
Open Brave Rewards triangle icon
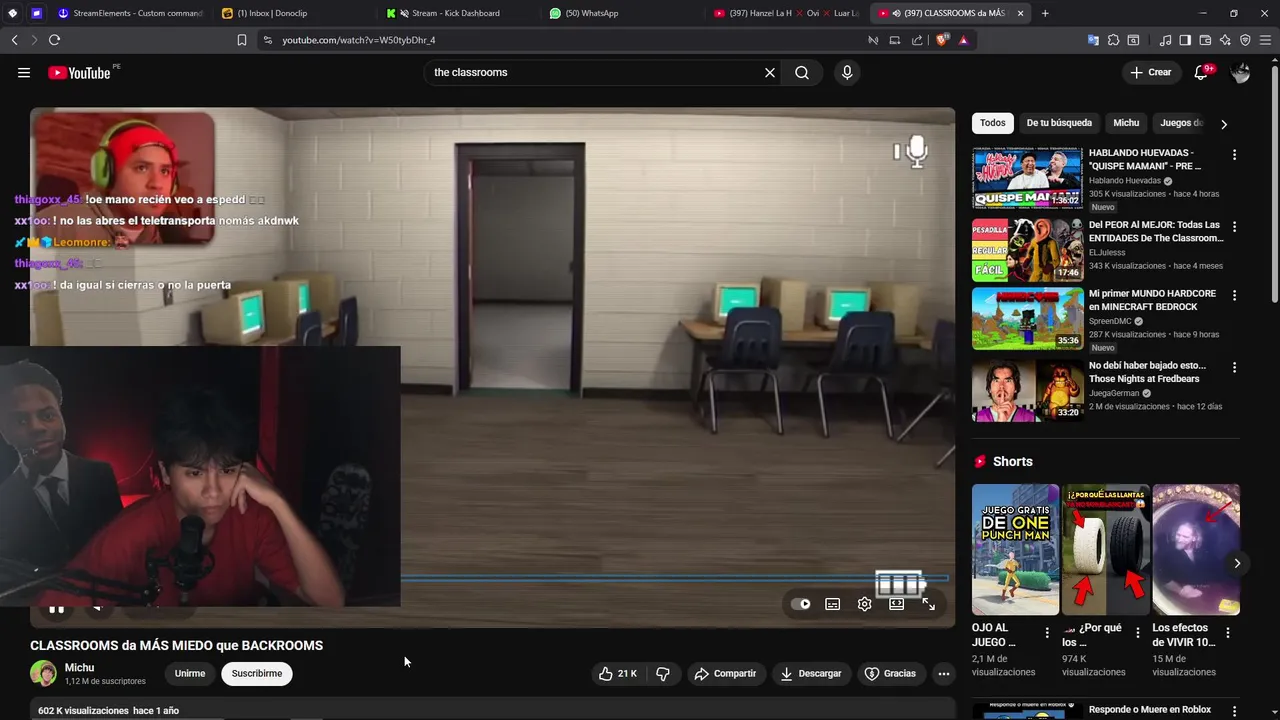[x=963, y=40]
